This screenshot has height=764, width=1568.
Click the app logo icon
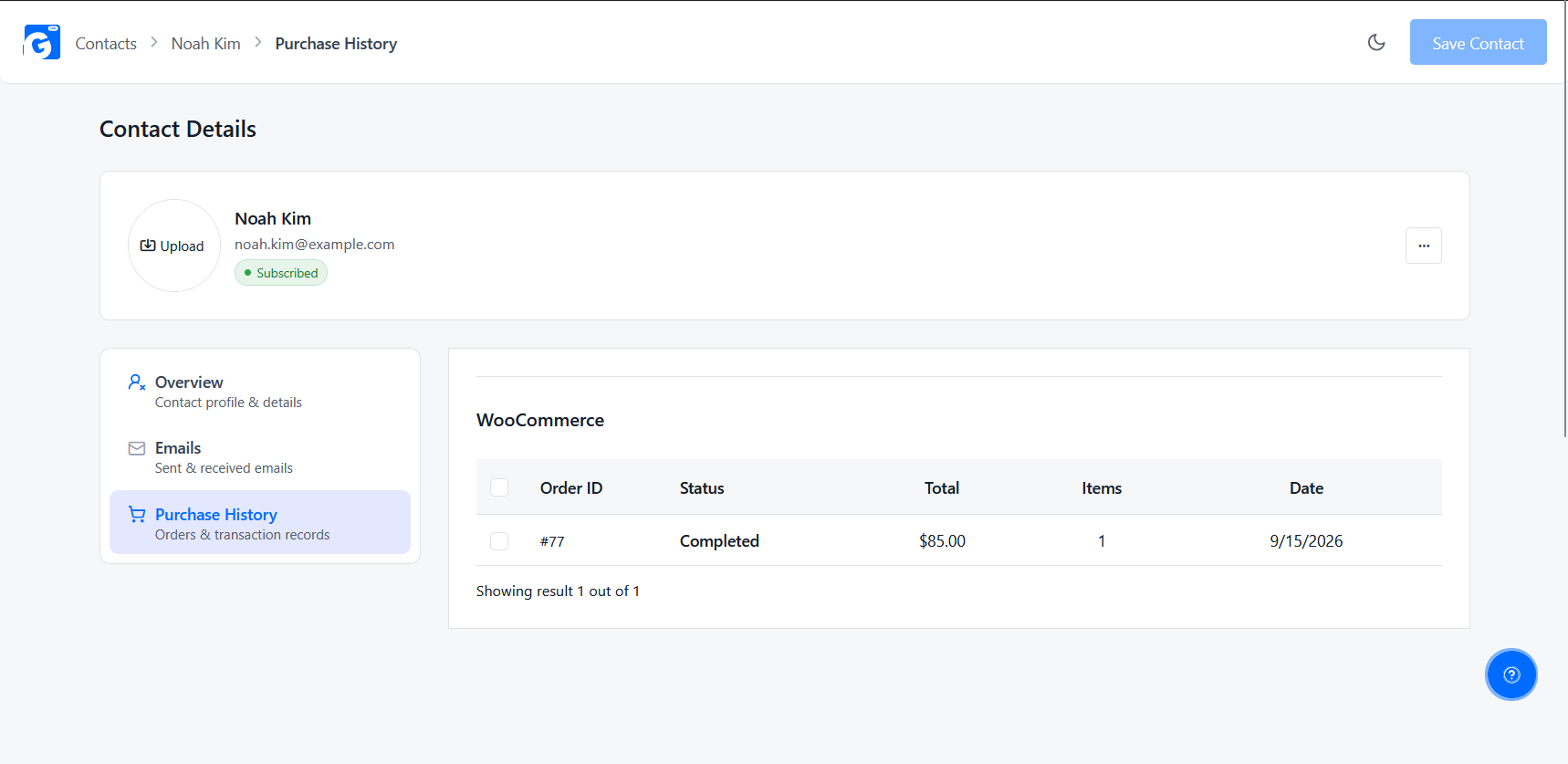click(42, 42)
